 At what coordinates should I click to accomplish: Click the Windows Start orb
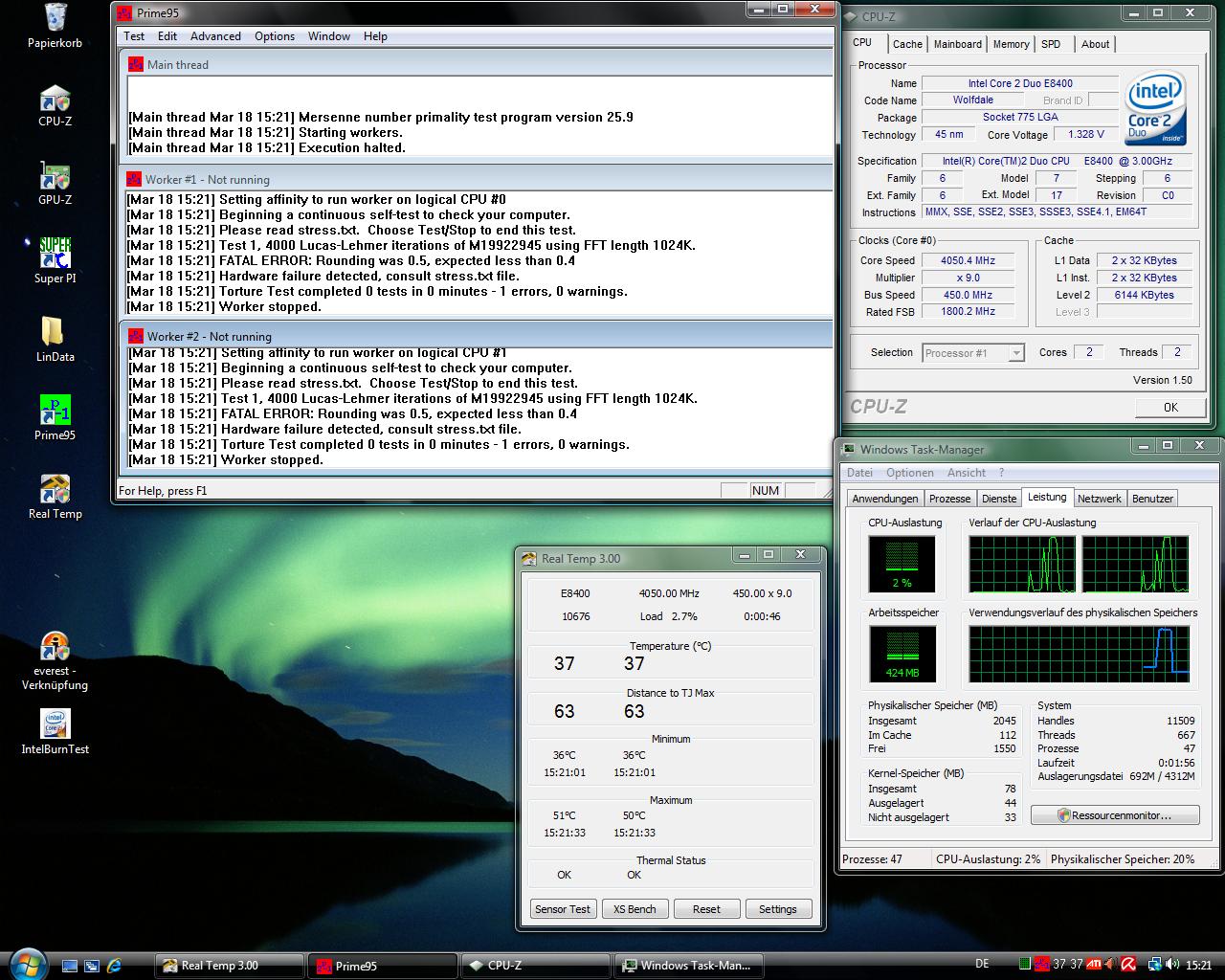(x=27, y=964)
